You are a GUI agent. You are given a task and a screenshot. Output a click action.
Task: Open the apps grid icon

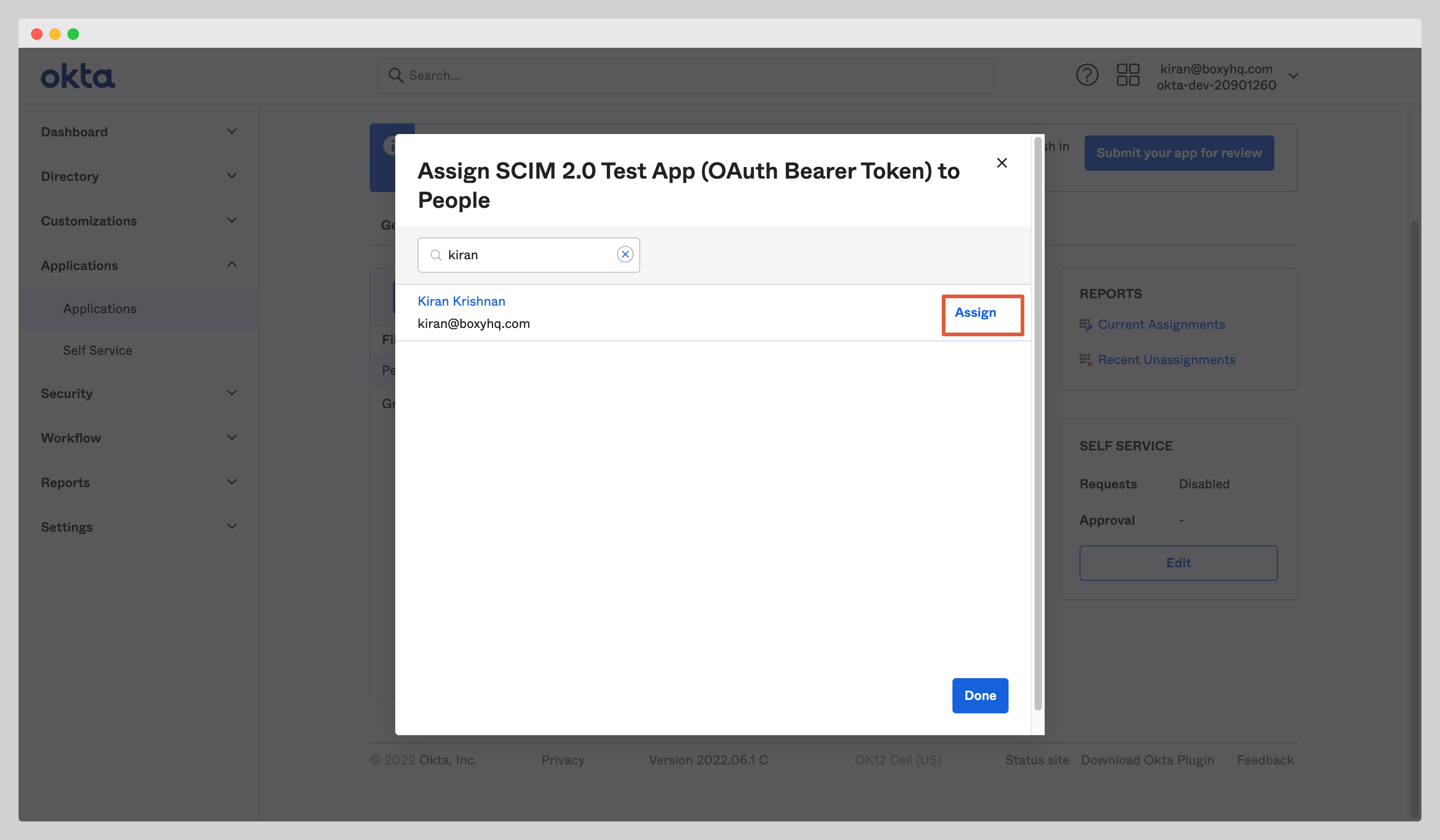pos(1128,74)
